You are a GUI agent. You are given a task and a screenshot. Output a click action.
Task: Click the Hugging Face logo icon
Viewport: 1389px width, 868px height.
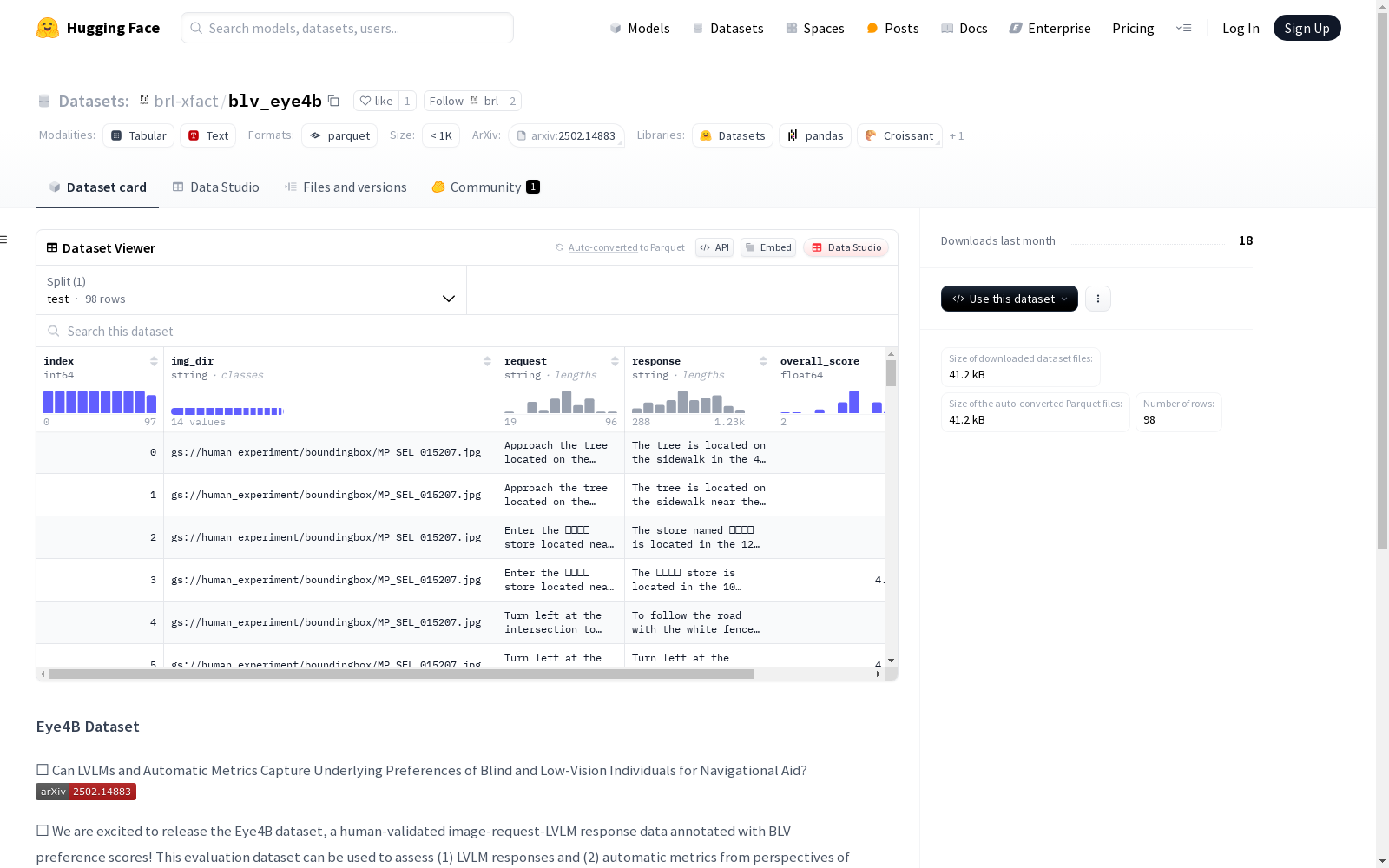[x=48, y=28]
